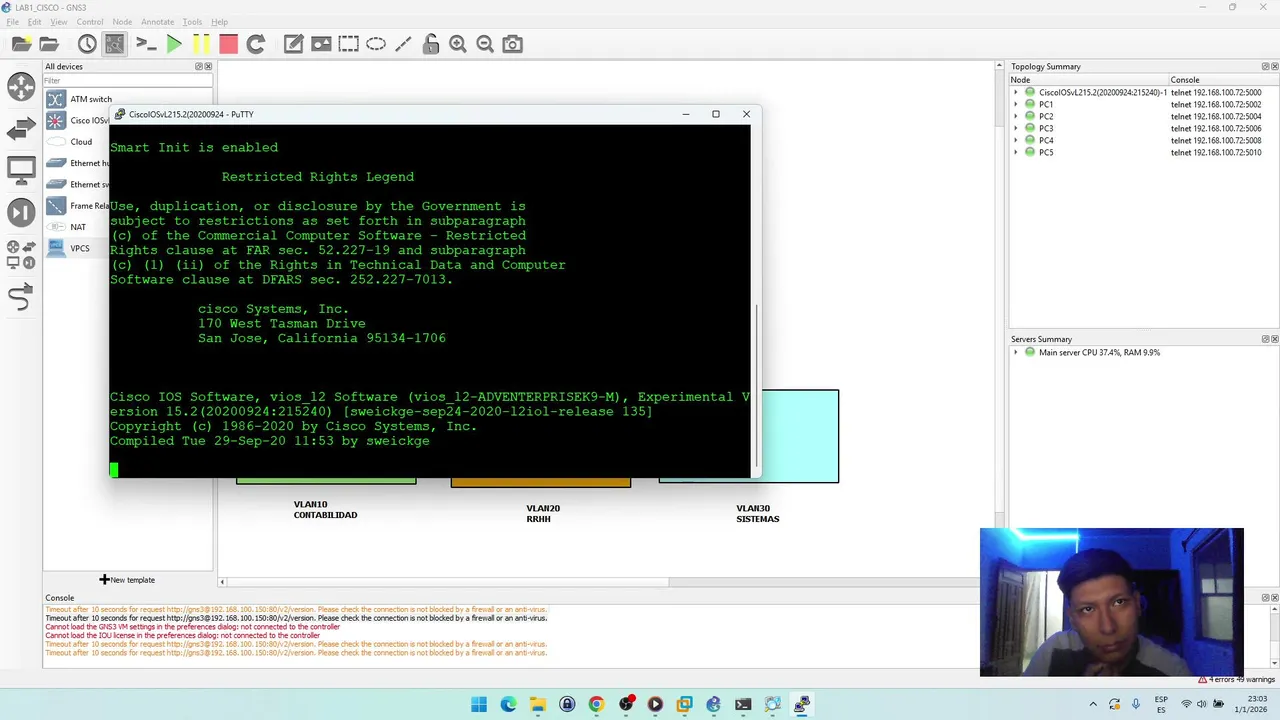This screenshot has width=1280, height=720.
Task: Click the Open project folder icon
Action: (x=48, y=44)
